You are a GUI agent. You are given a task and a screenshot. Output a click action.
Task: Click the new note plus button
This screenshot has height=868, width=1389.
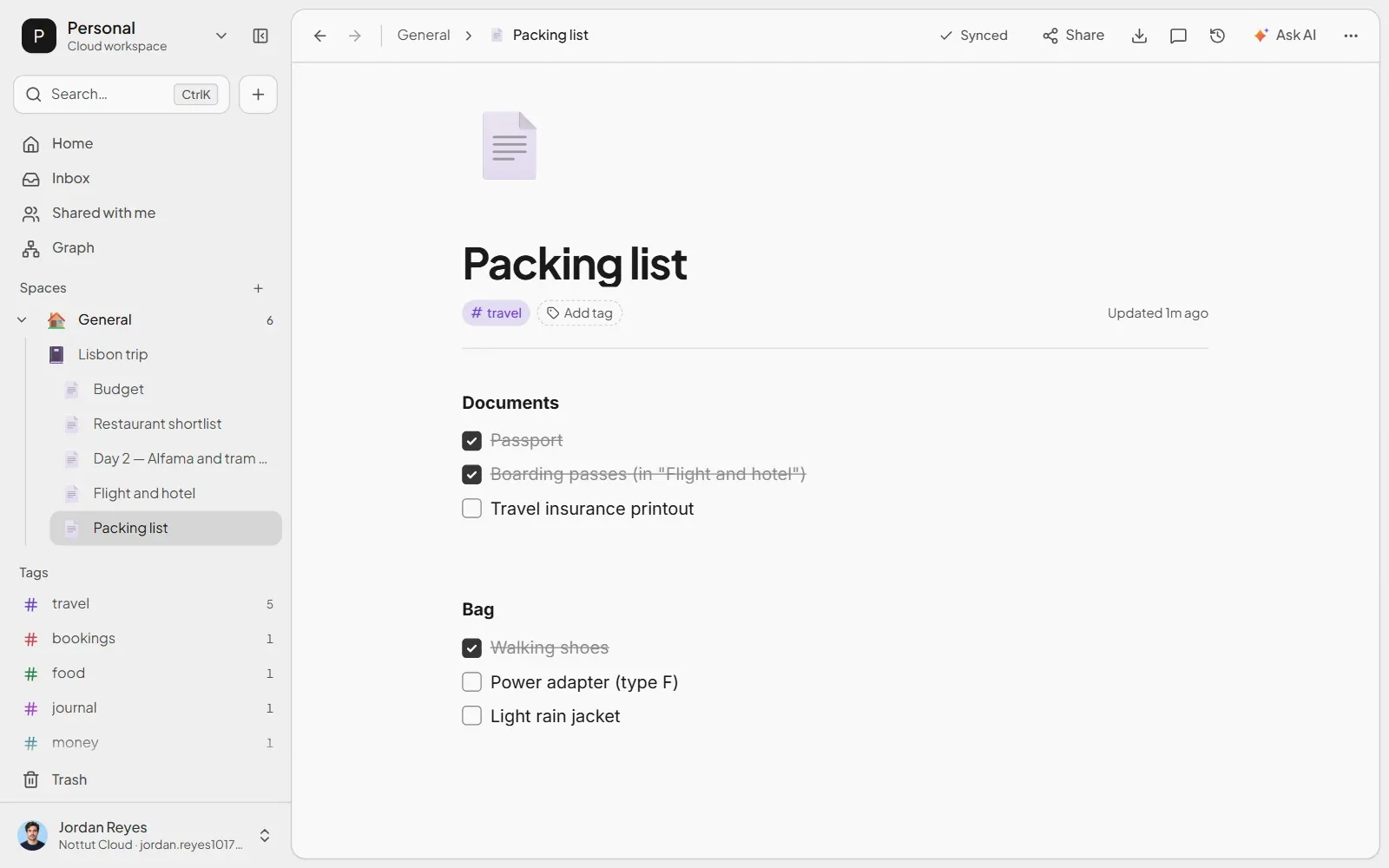(x=258, y=95)
